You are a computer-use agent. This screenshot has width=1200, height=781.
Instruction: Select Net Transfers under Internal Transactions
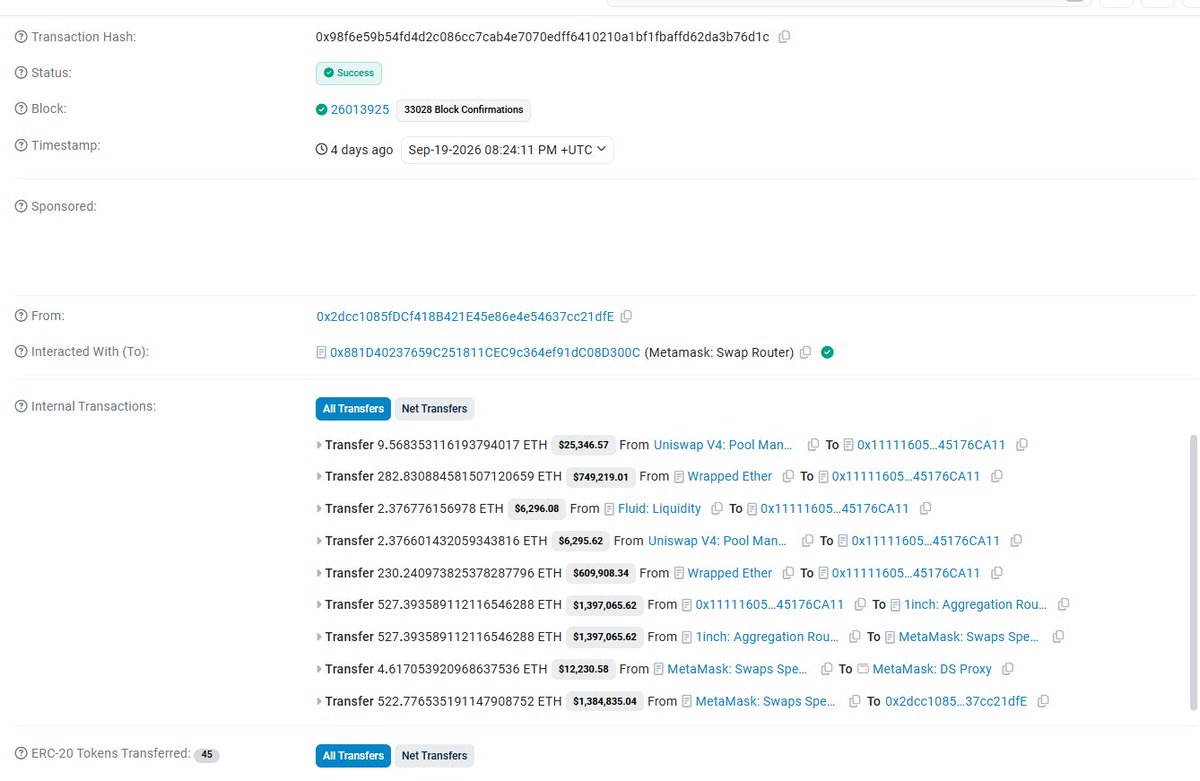pos(434,408)
